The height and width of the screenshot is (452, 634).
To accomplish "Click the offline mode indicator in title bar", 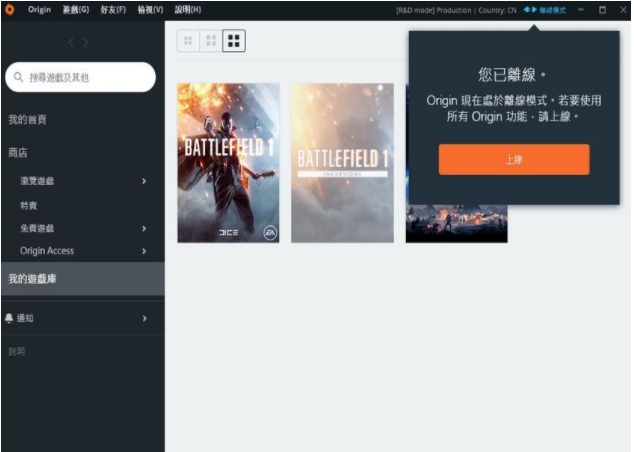I will point(544,10).
